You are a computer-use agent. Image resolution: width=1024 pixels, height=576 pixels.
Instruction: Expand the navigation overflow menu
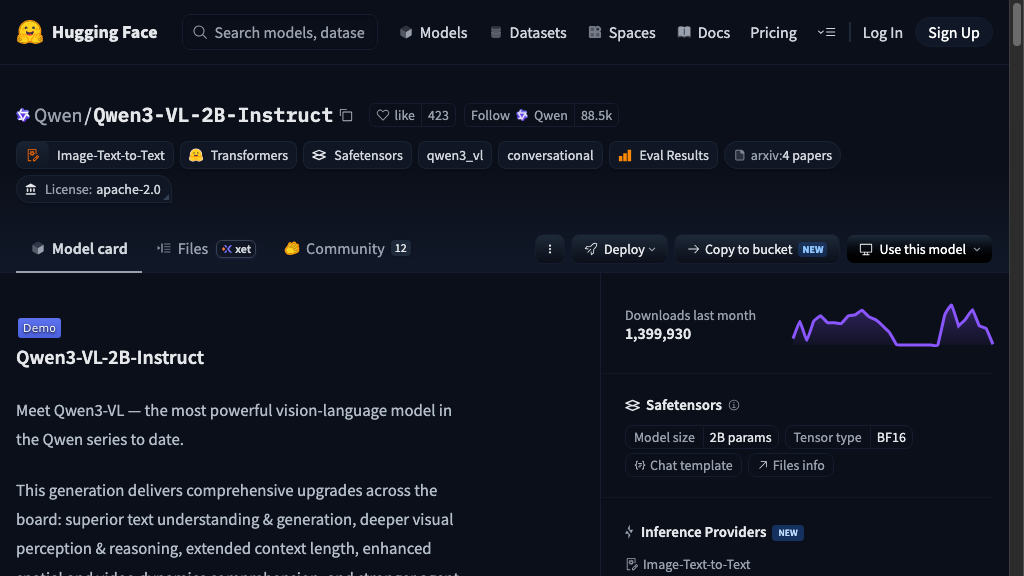click(x=826, y=33)
